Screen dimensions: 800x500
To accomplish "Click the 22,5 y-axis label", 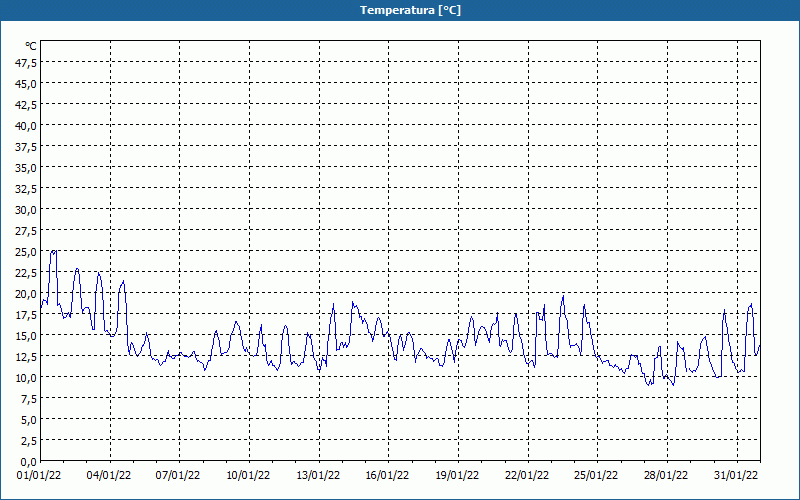I will click(27, 273).
